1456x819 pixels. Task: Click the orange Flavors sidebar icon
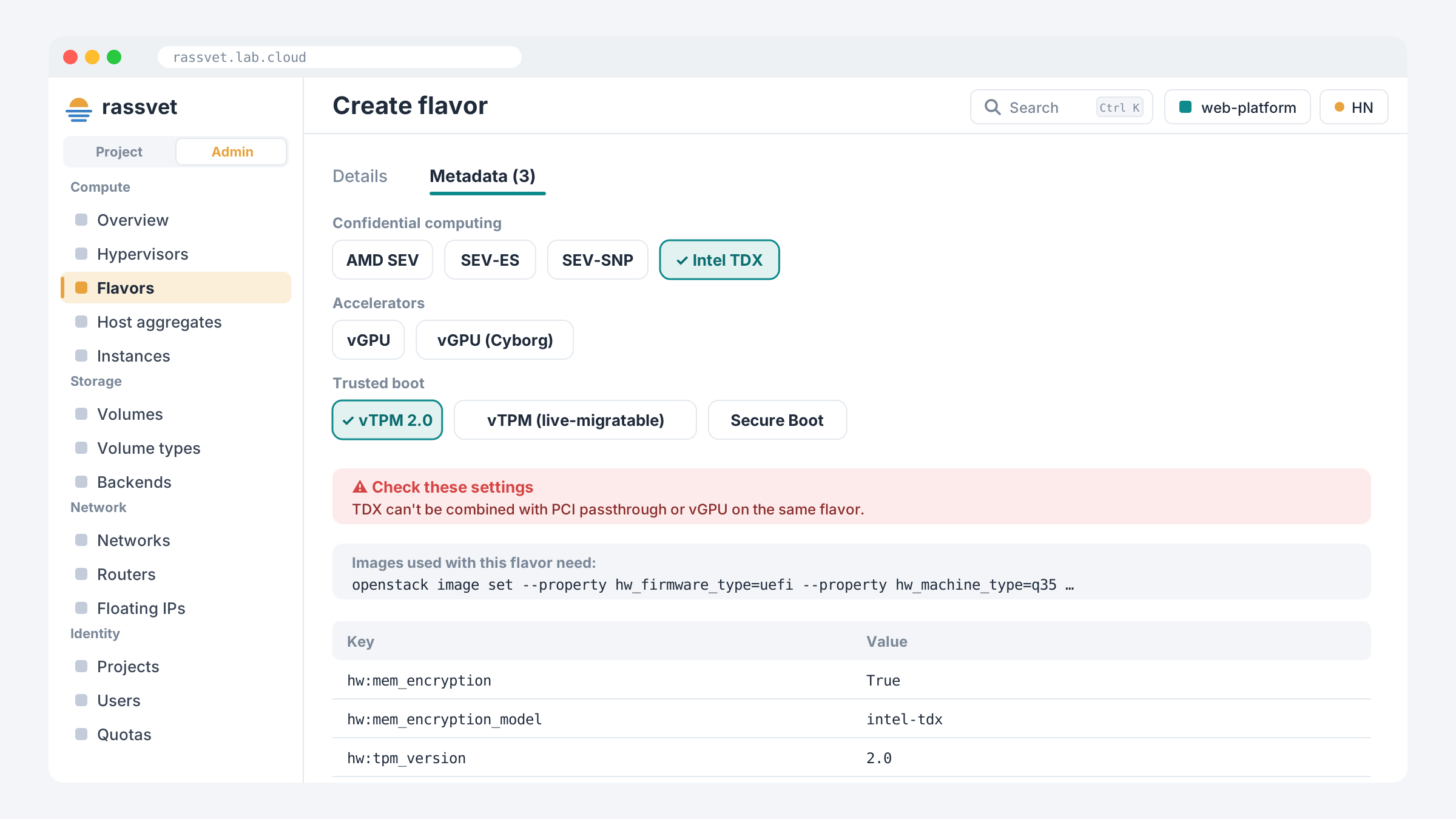(81, 288)
